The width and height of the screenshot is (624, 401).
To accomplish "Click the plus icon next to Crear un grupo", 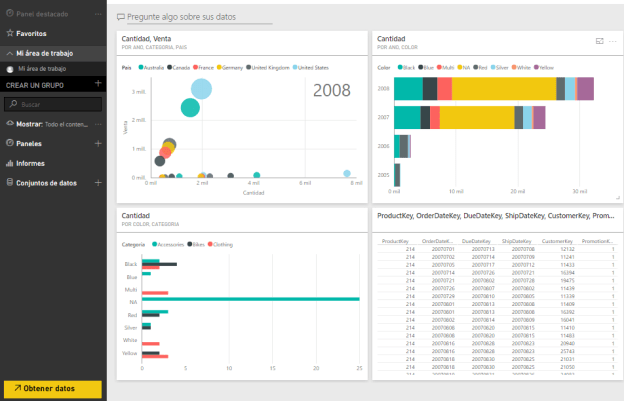I will [97, 85].
